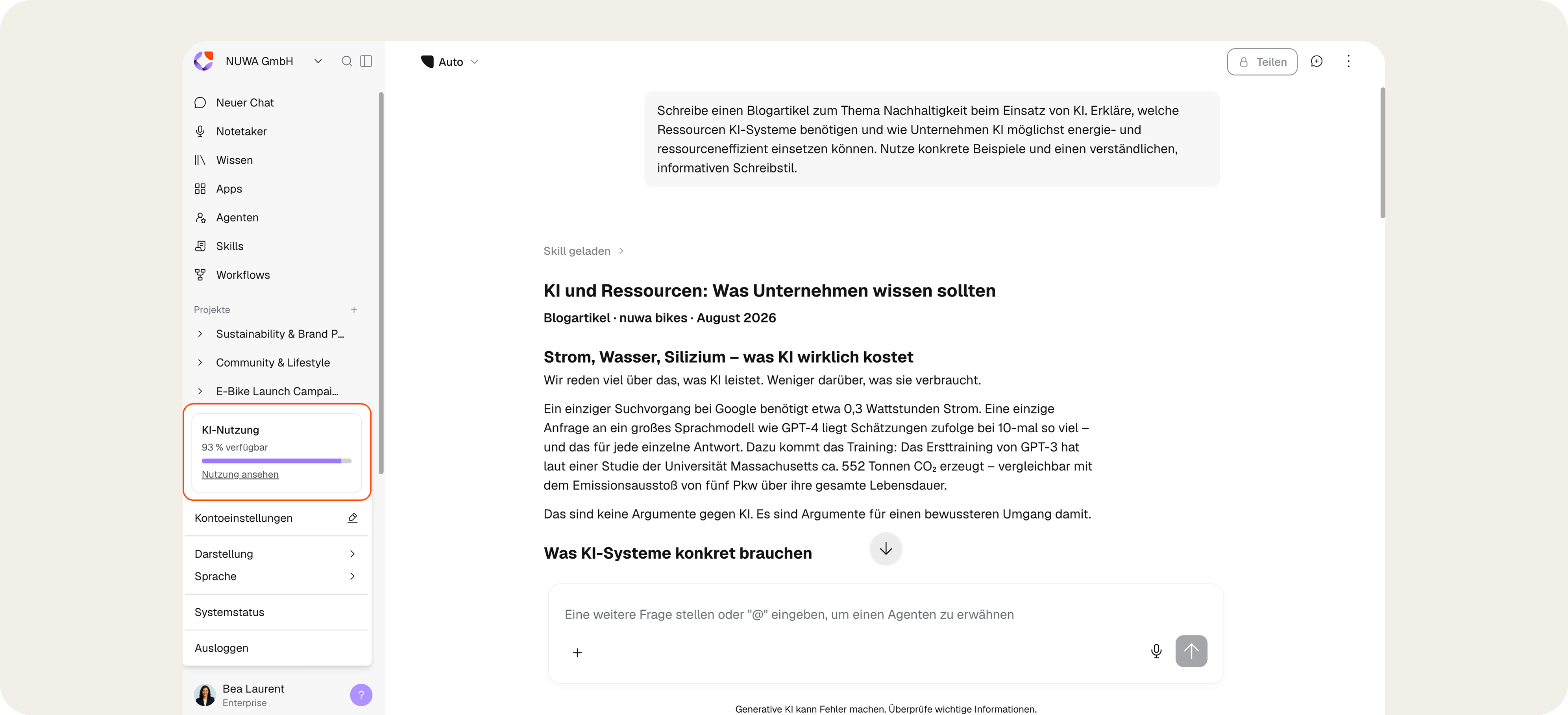Click the Workflows diagram icon
1568x715 pixels.
point(200,275)
